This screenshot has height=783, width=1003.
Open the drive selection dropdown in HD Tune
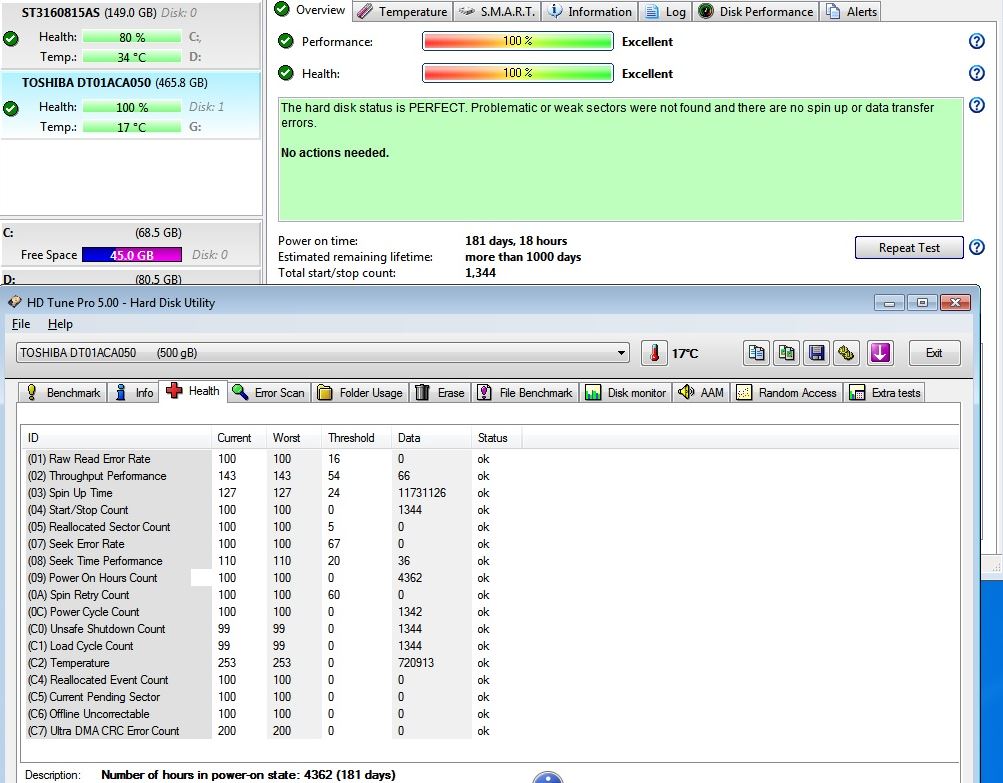[x=620, y=353]
